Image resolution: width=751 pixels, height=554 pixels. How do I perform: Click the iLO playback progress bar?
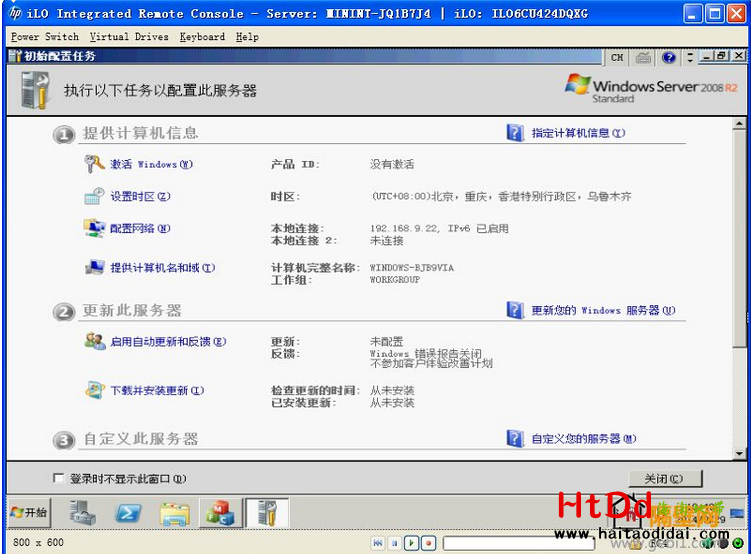[x=519, y=543]
